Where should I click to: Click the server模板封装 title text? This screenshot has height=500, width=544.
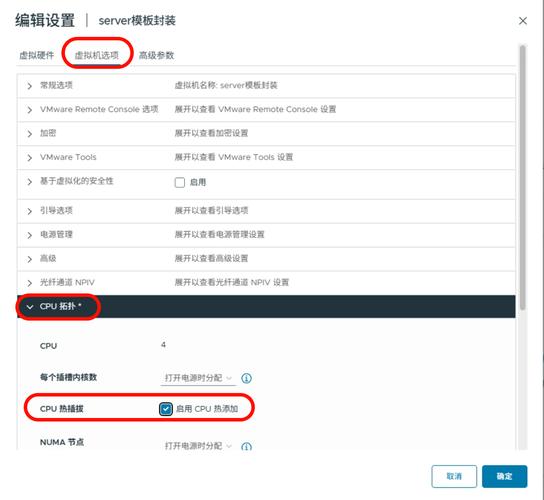(137, 20)
